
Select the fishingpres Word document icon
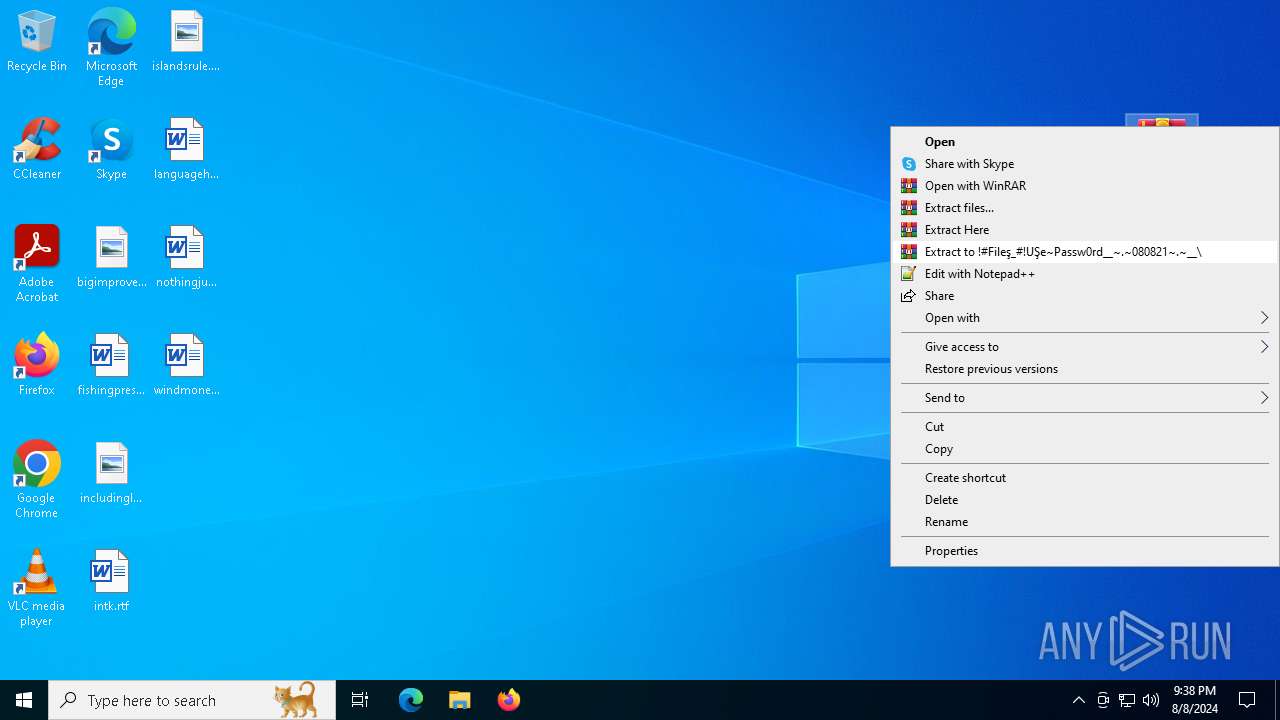point(111,365)
